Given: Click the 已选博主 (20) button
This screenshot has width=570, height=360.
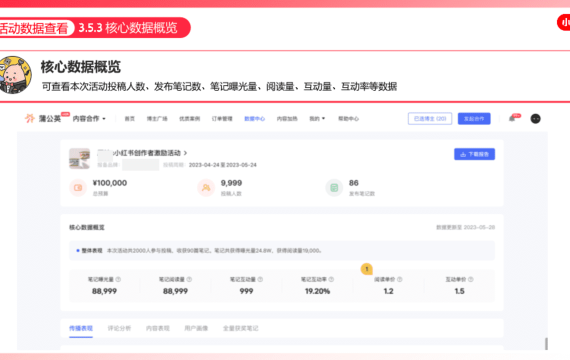Looking at the screenshot, I should [x=430, y=119].
